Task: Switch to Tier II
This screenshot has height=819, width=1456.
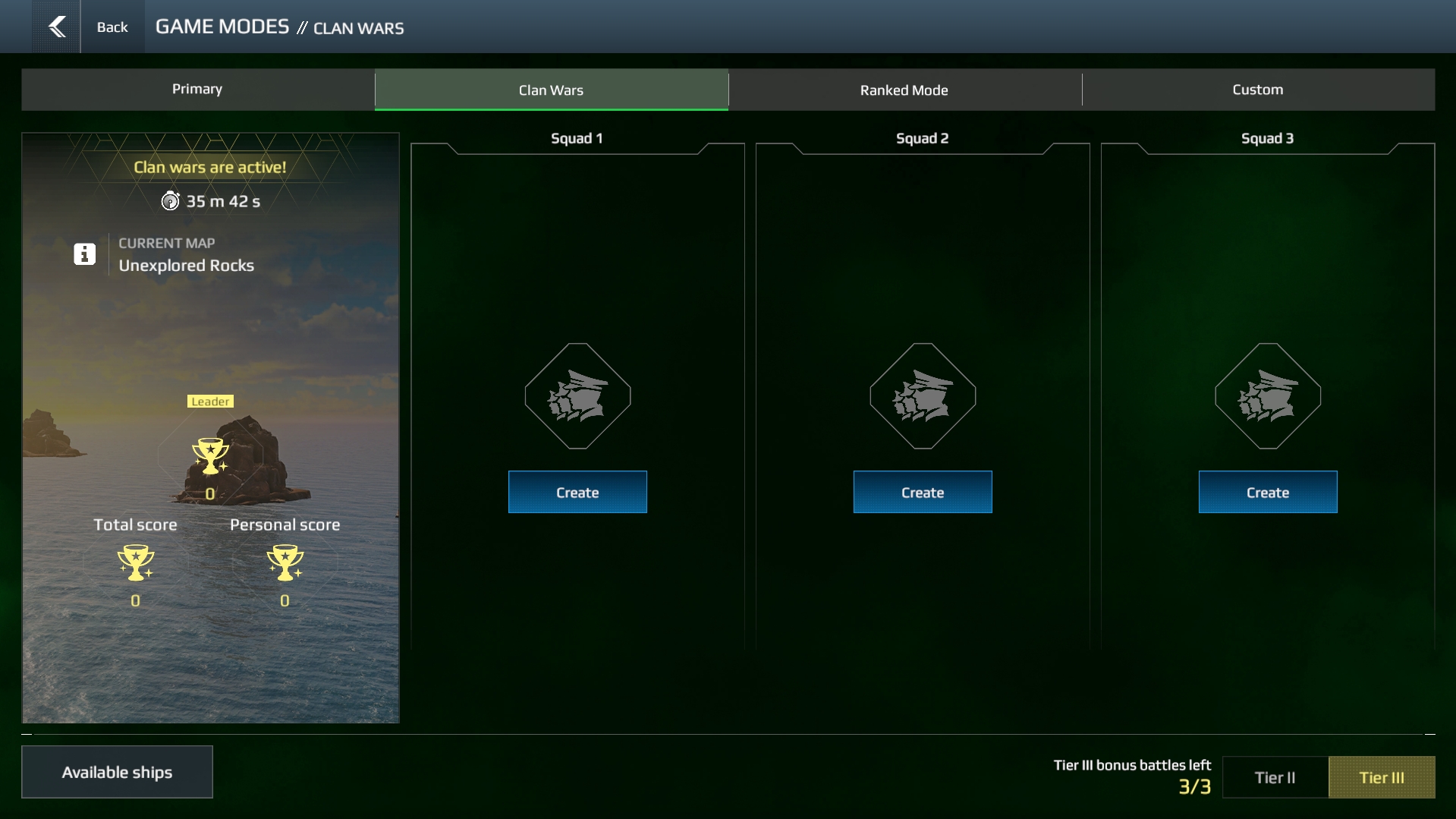Action: tap(1275, 777)
